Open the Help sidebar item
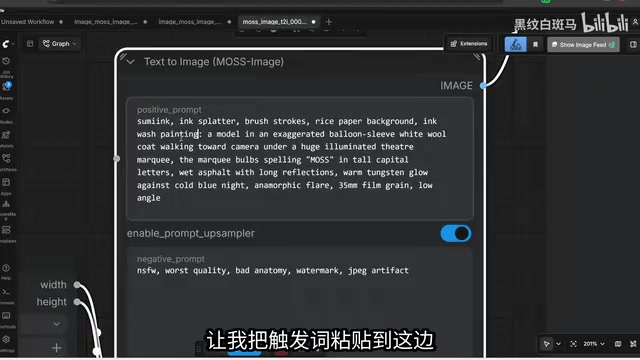Viewport: 640px width, 360px height. tap(6, 272)
